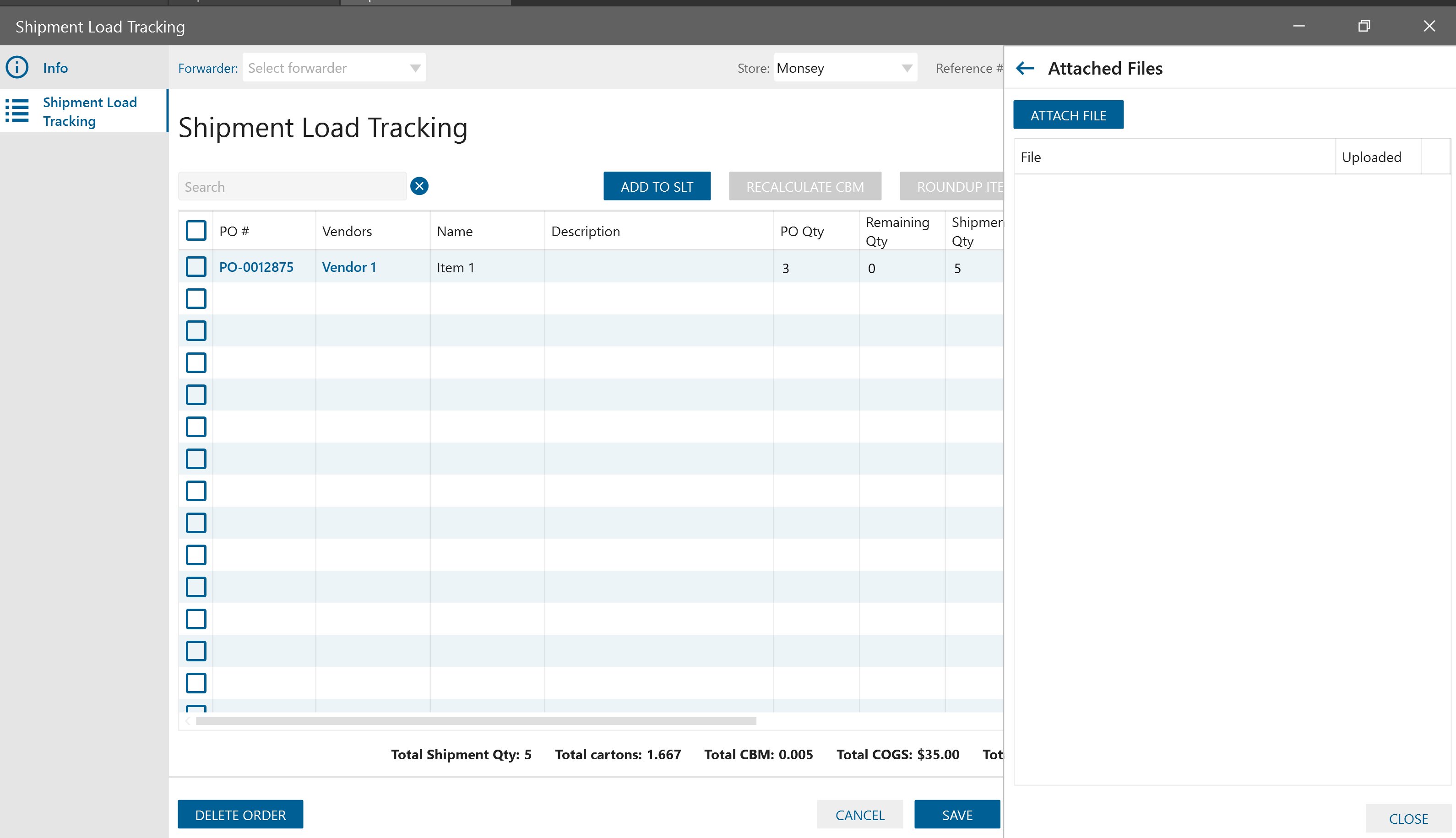Switch to the Info tab
This screenshot has width=1456, height=838.
pyautogui.click(x=55, y=68)
